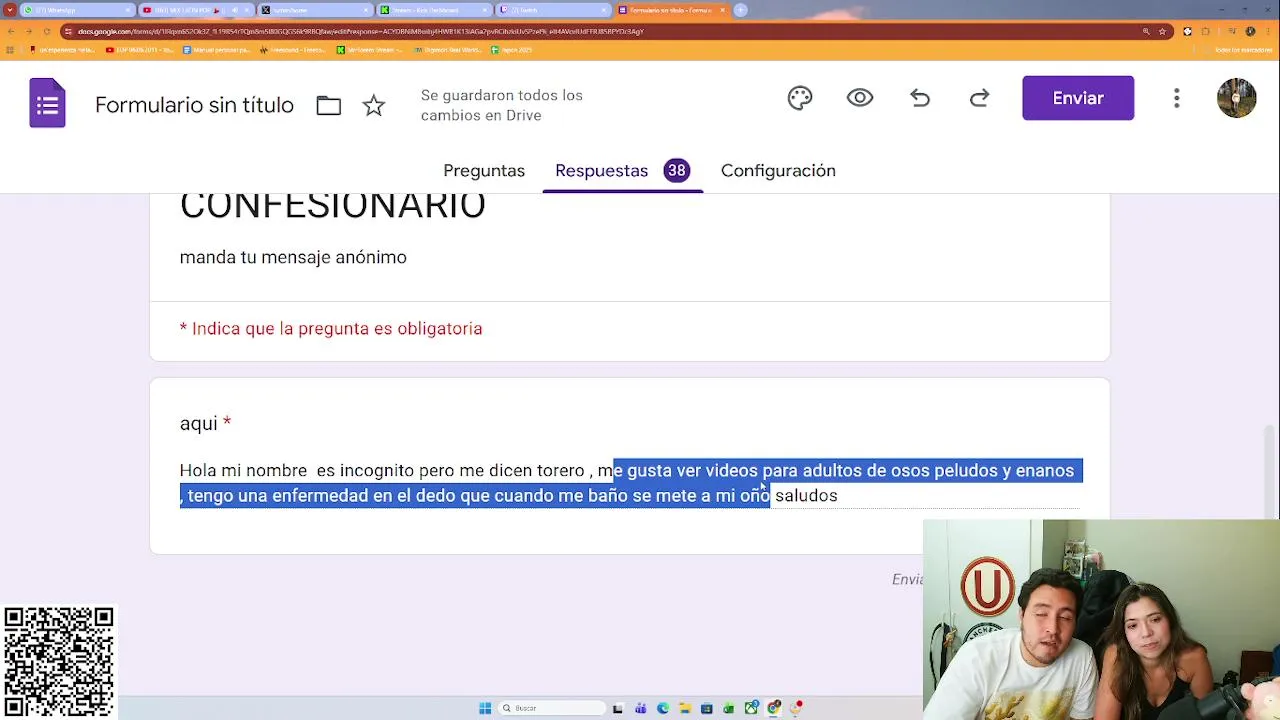Switch to the Twitch browser tab
The height and width of the screenshot is (720, 1280).
[x=553, y=10]
